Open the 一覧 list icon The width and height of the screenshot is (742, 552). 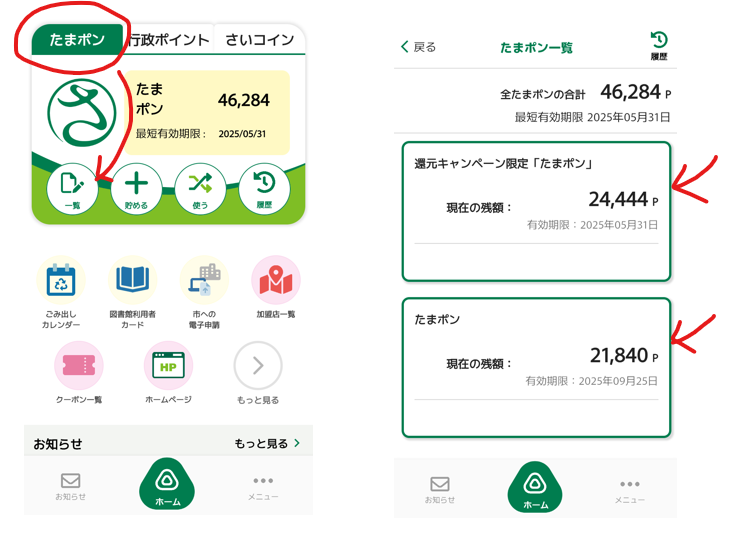(x=72, y=187)
